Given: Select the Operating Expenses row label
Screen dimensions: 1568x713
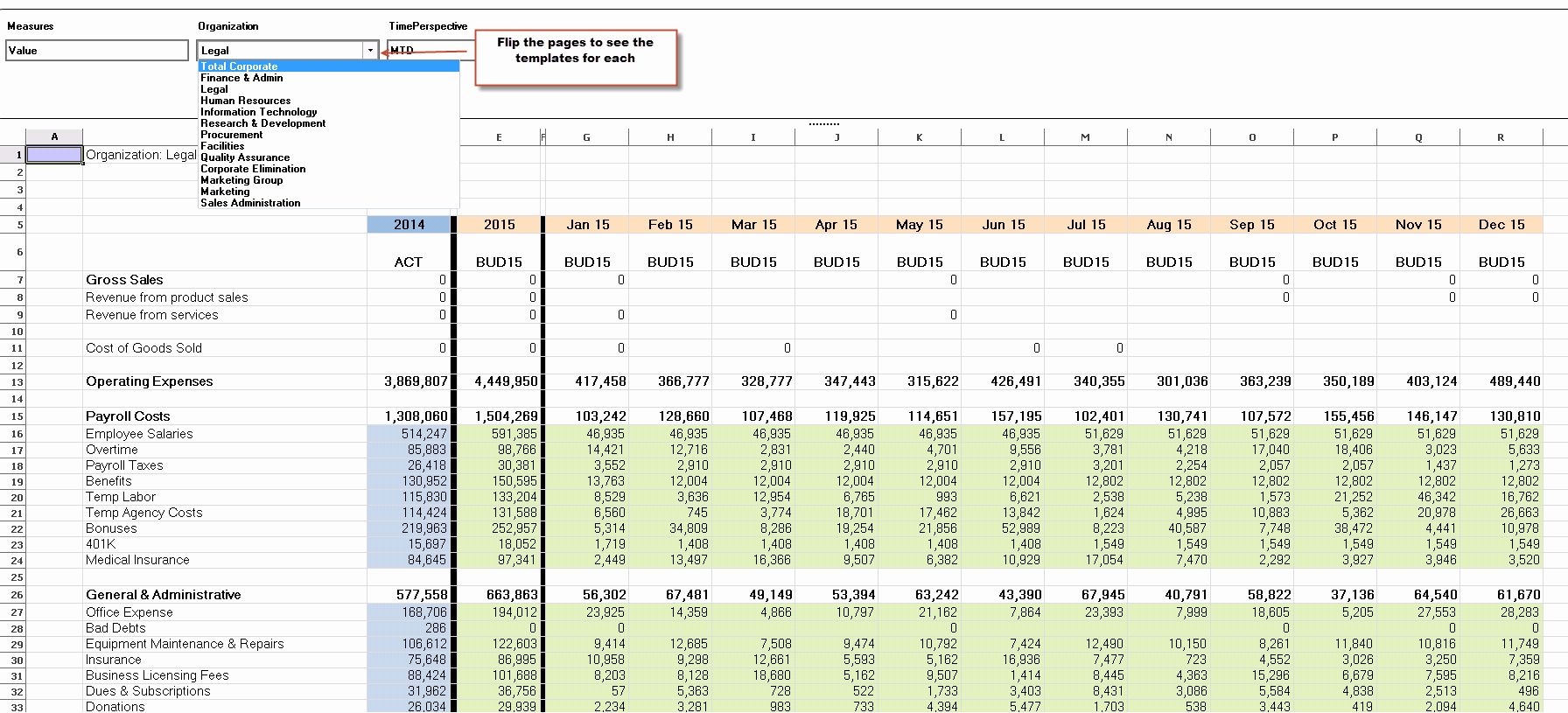Looking at the screenshot, I should click(149, 381).
